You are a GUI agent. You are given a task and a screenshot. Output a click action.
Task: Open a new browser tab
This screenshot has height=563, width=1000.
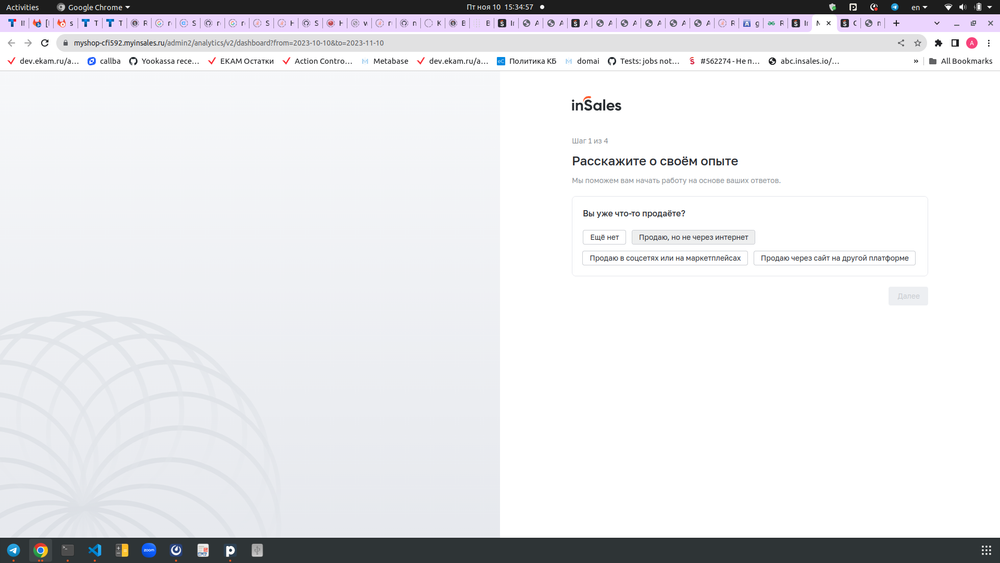click(x=896, y=23)
